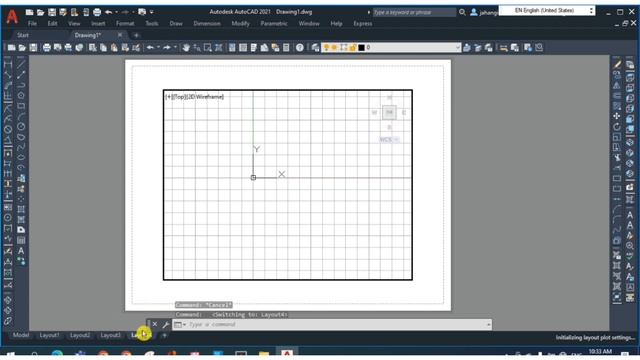The image size is (640, 360).
Task: Switch to Layout2 tab
Action: tap(80, 335)
